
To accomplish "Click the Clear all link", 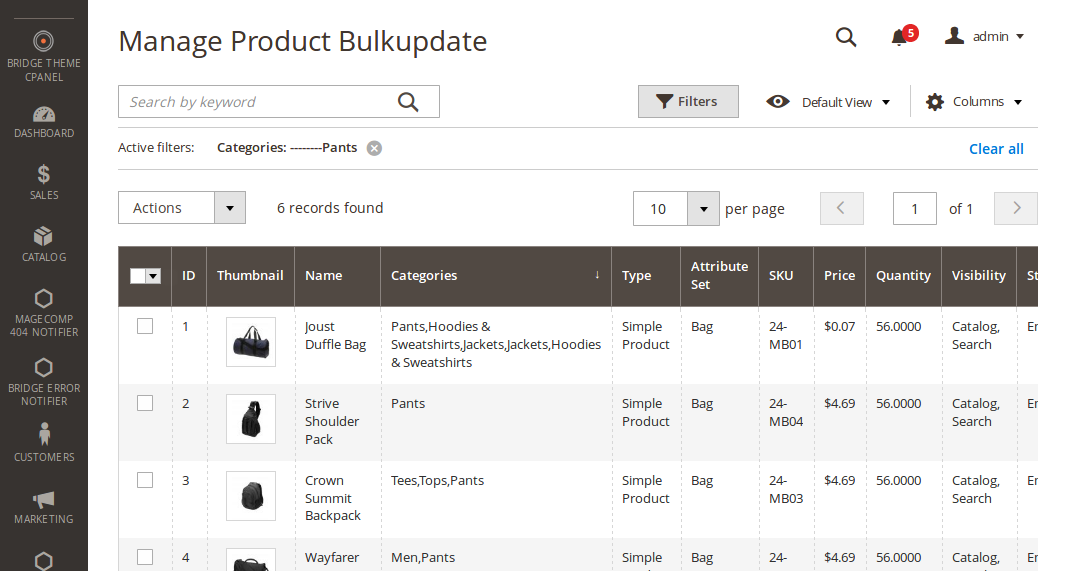I will (996, 149).
